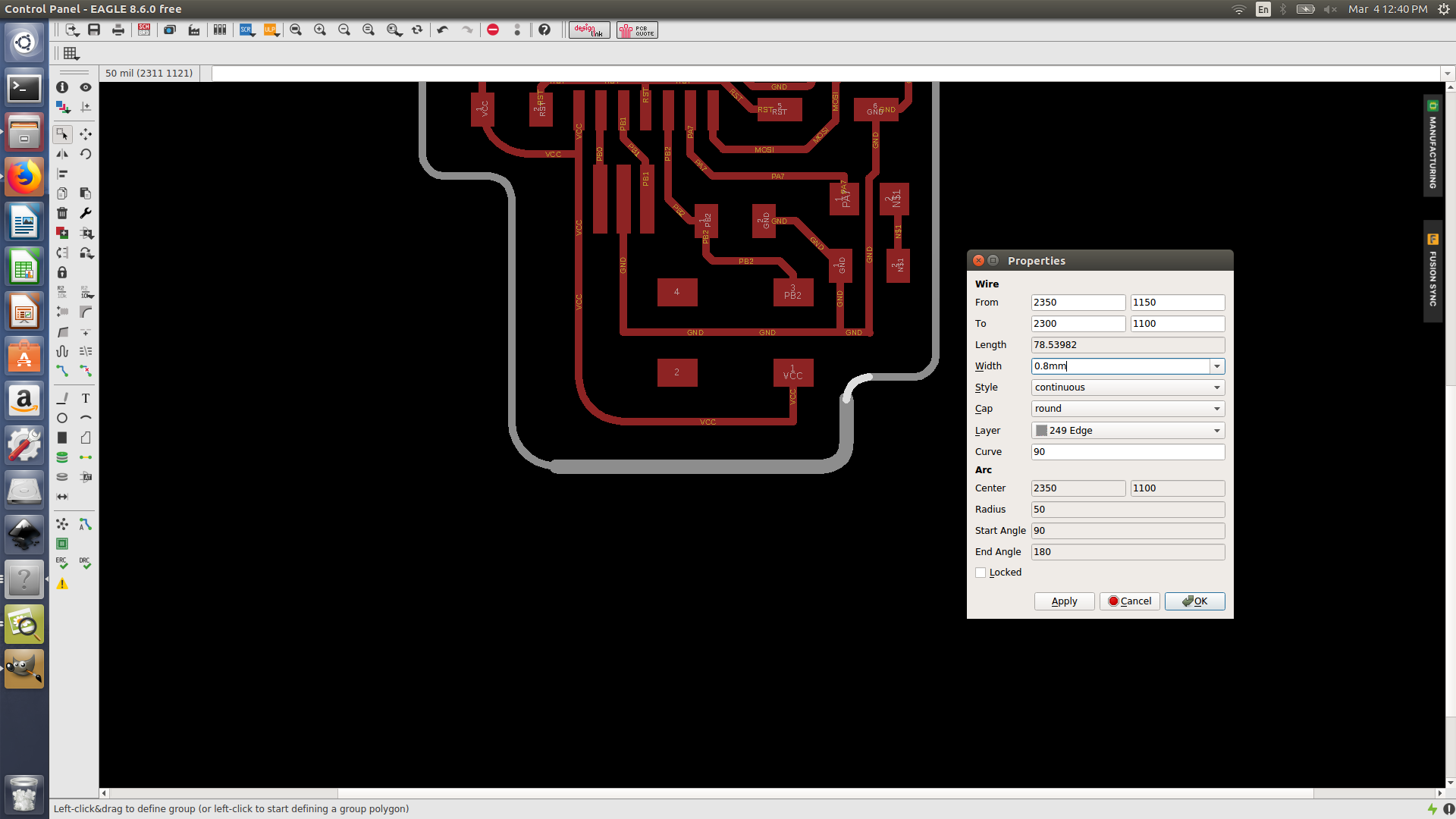Expand the command line history dropdown arrow

click(x=1447, y=74)
